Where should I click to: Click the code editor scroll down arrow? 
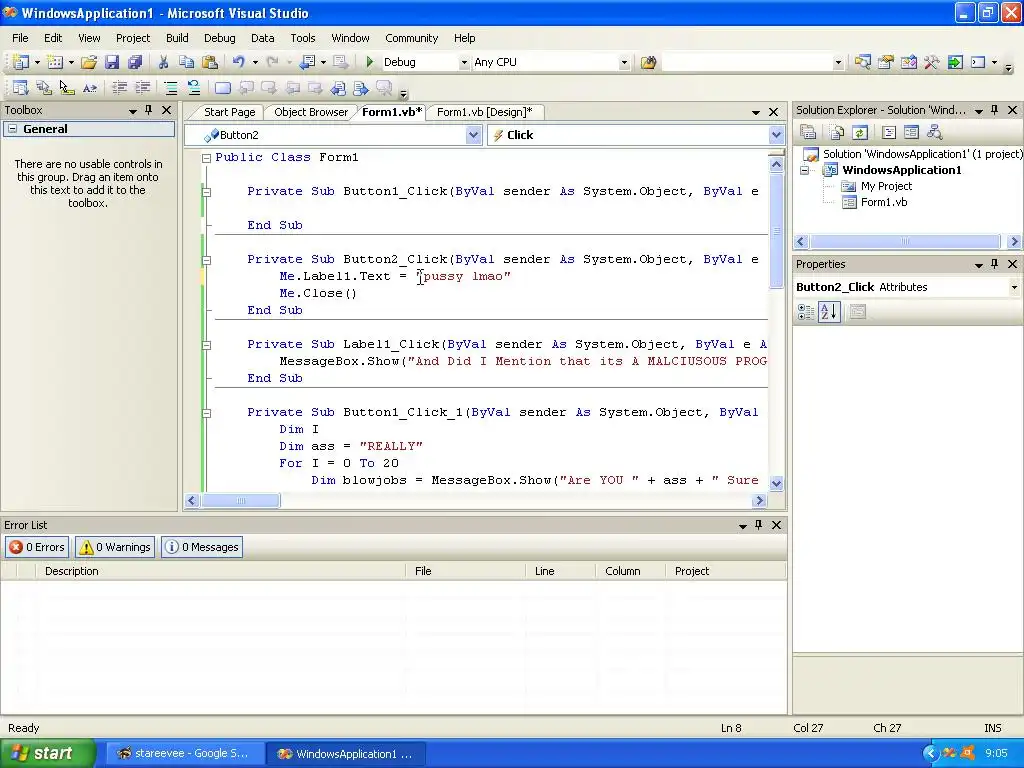pos(776,484)
